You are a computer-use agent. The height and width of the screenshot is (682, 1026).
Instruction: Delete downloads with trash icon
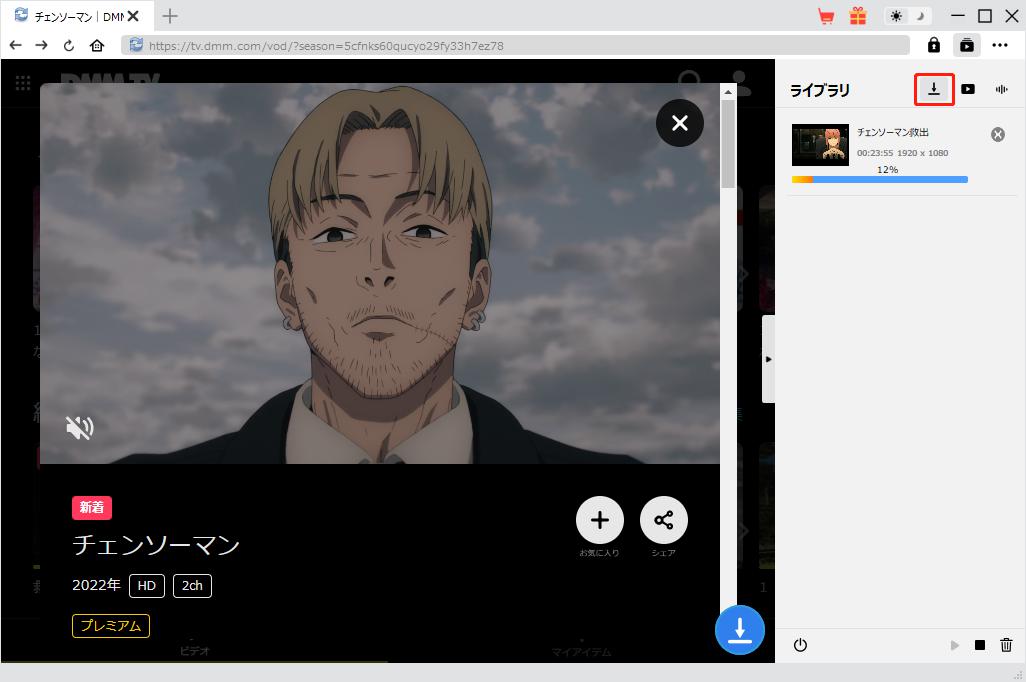(1006, 645)
